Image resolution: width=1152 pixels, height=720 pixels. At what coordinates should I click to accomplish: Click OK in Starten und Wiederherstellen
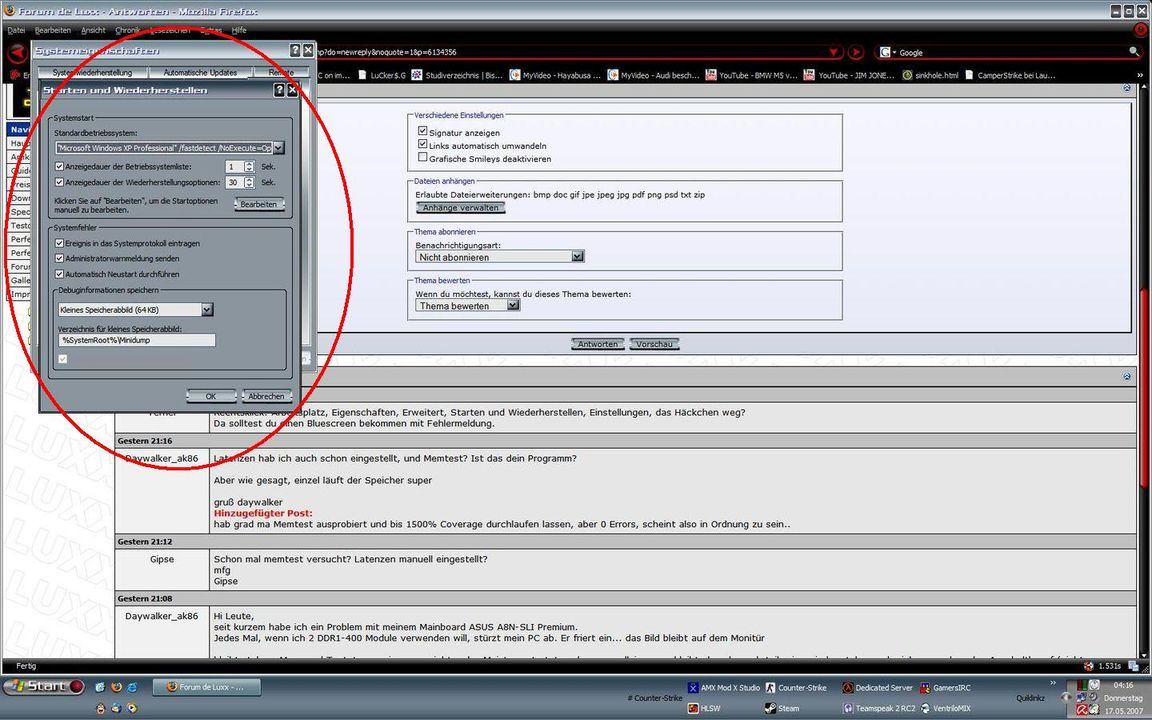pyautogui.click(x=211, y=396)
